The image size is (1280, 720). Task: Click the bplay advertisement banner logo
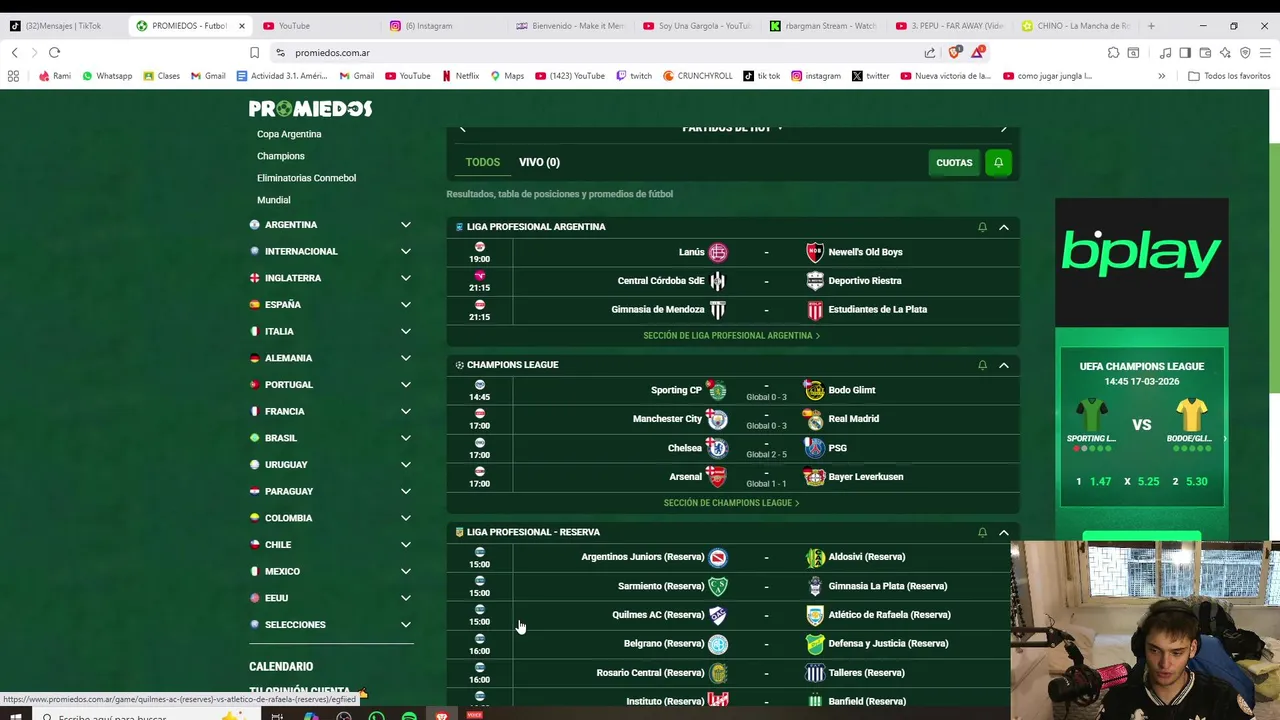tap(1141, 254)
